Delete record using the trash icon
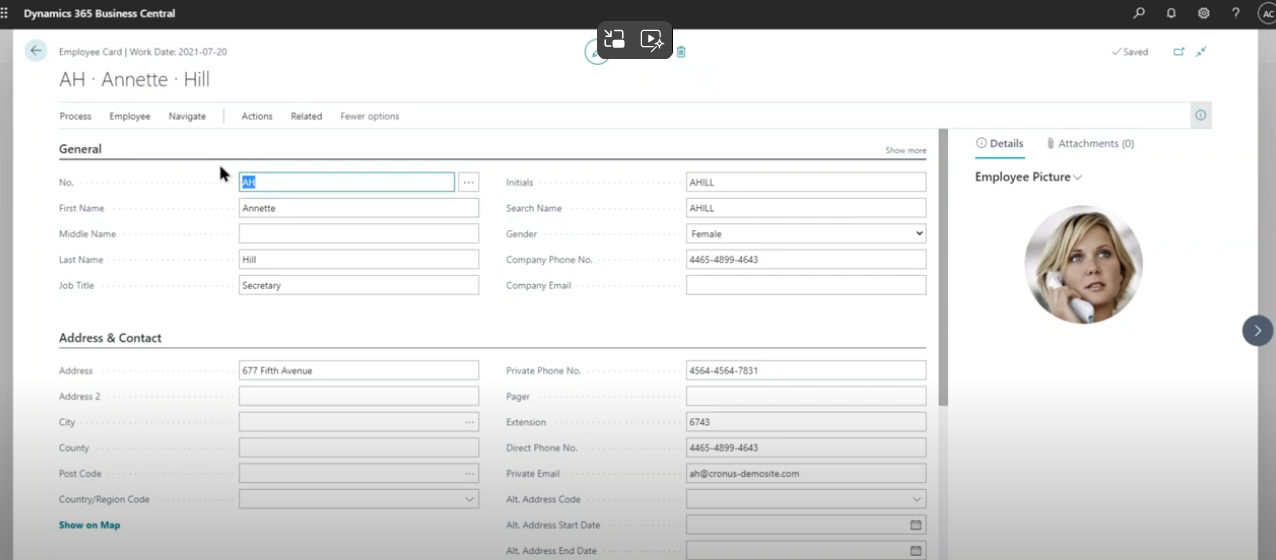This screenshot has width=1276, height=560. (681, 52)
